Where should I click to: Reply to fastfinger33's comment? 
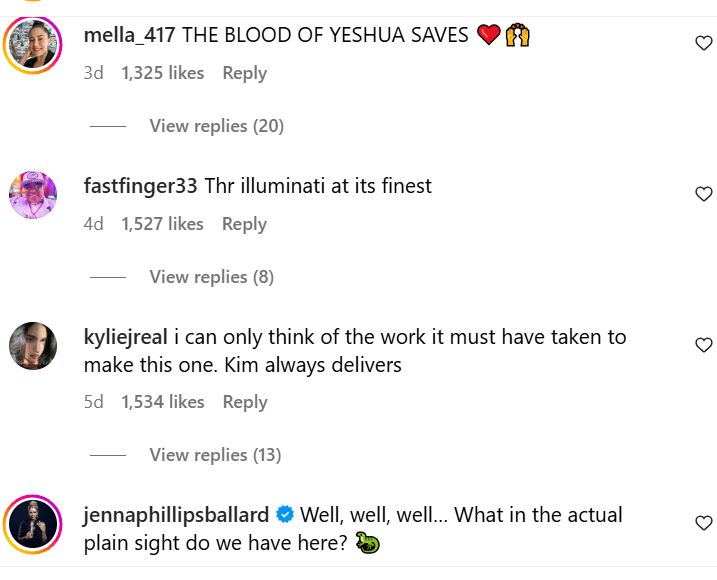[244, 224]
